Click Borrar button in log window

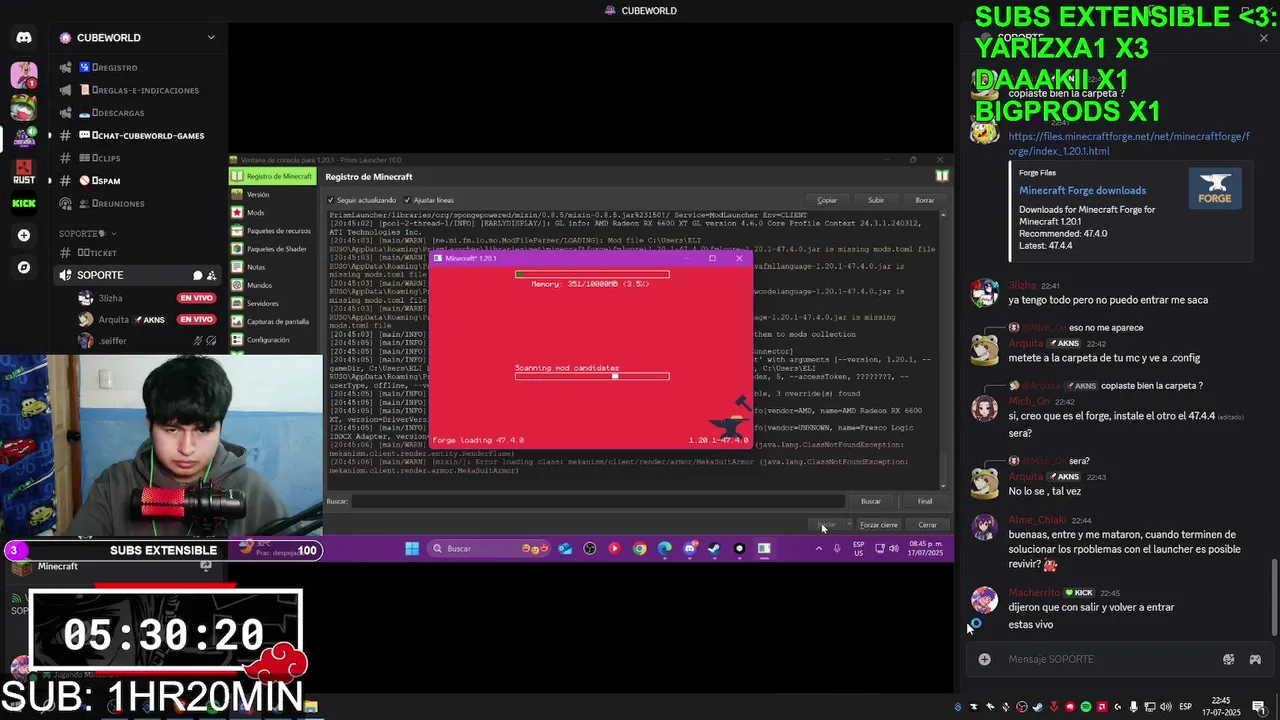coord(925,200)
